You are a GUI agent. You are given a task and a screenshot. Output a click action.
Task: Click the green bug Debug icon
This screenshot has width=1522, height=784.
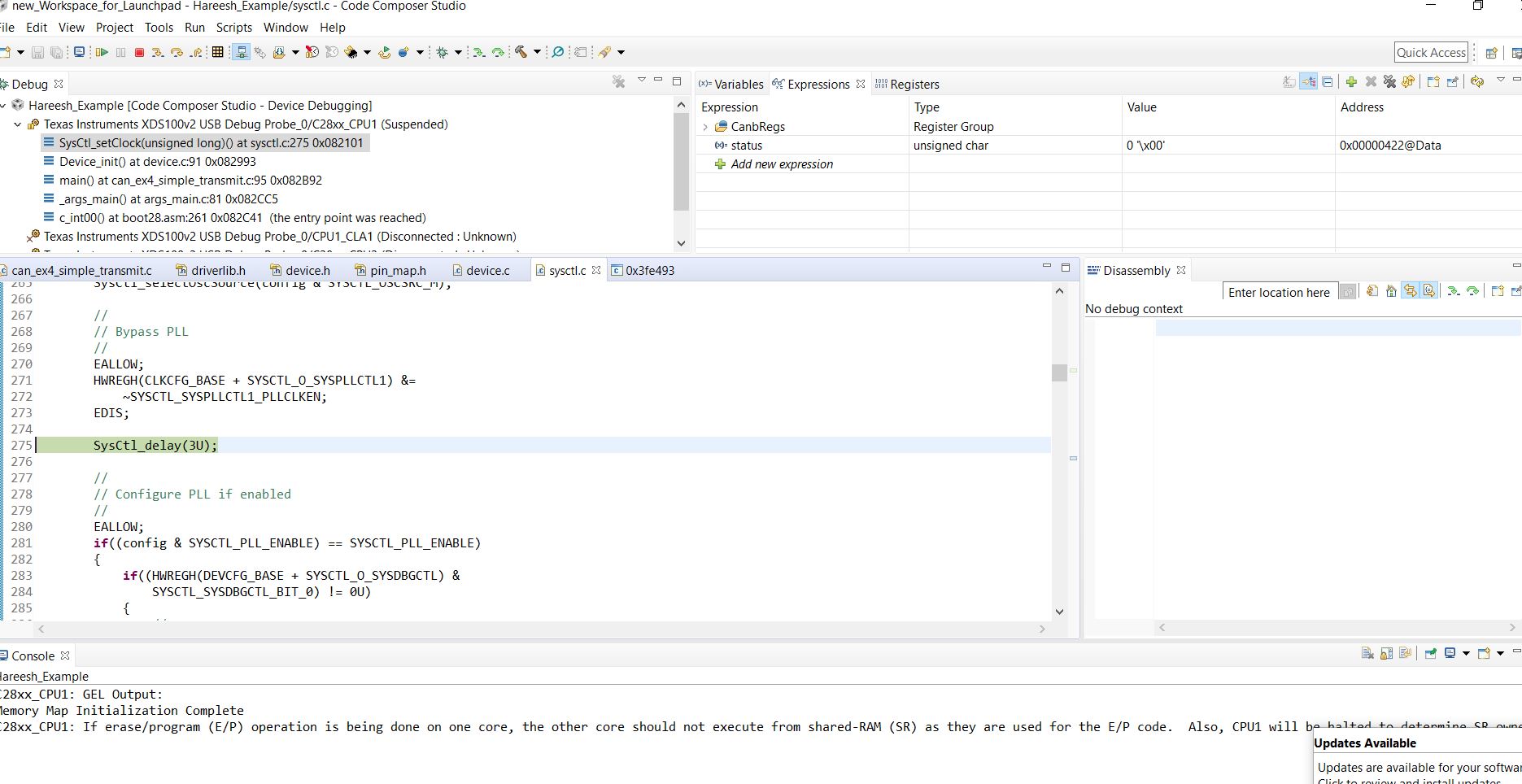[442, 52]
